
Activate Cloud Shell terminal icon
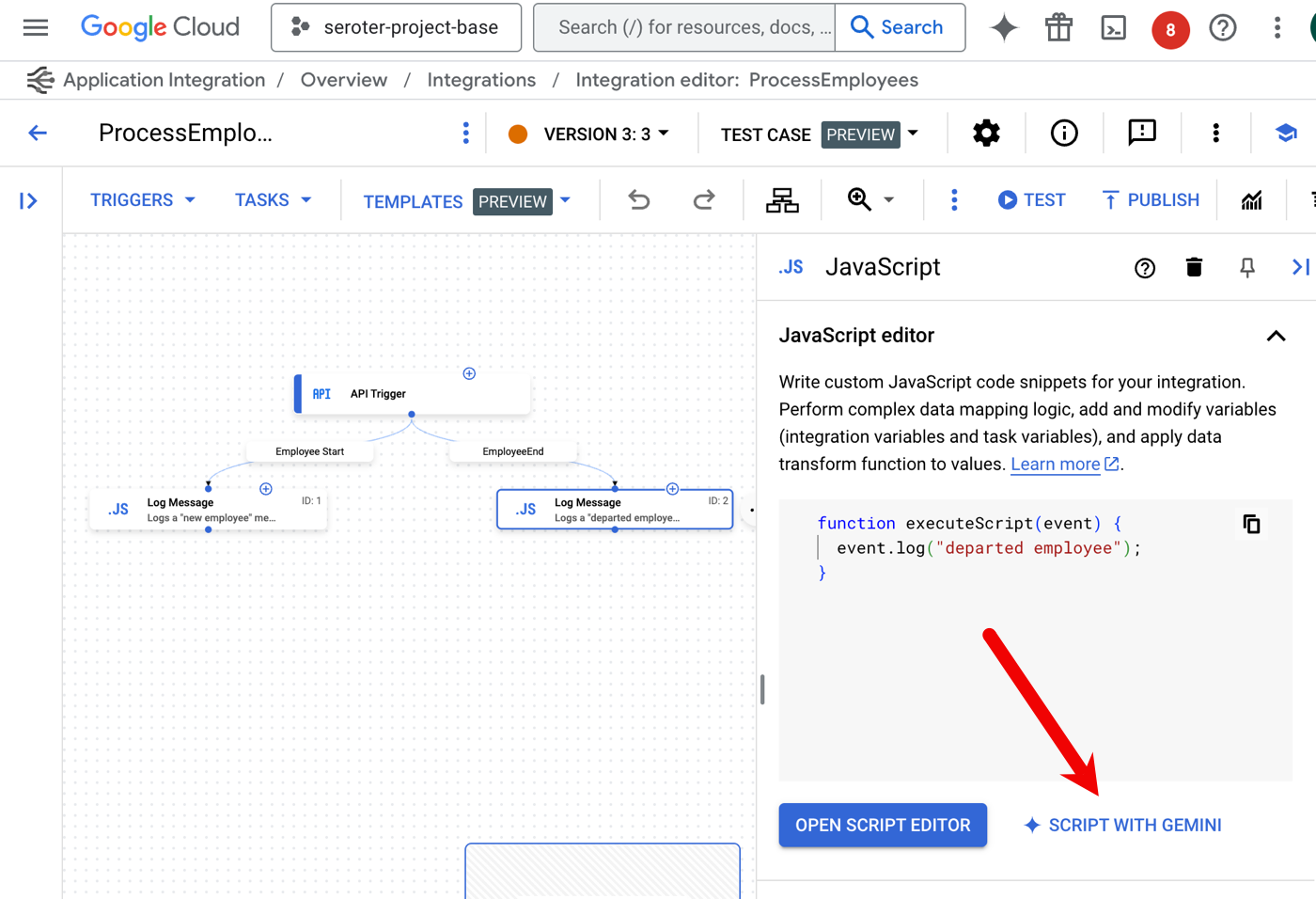1114,28
